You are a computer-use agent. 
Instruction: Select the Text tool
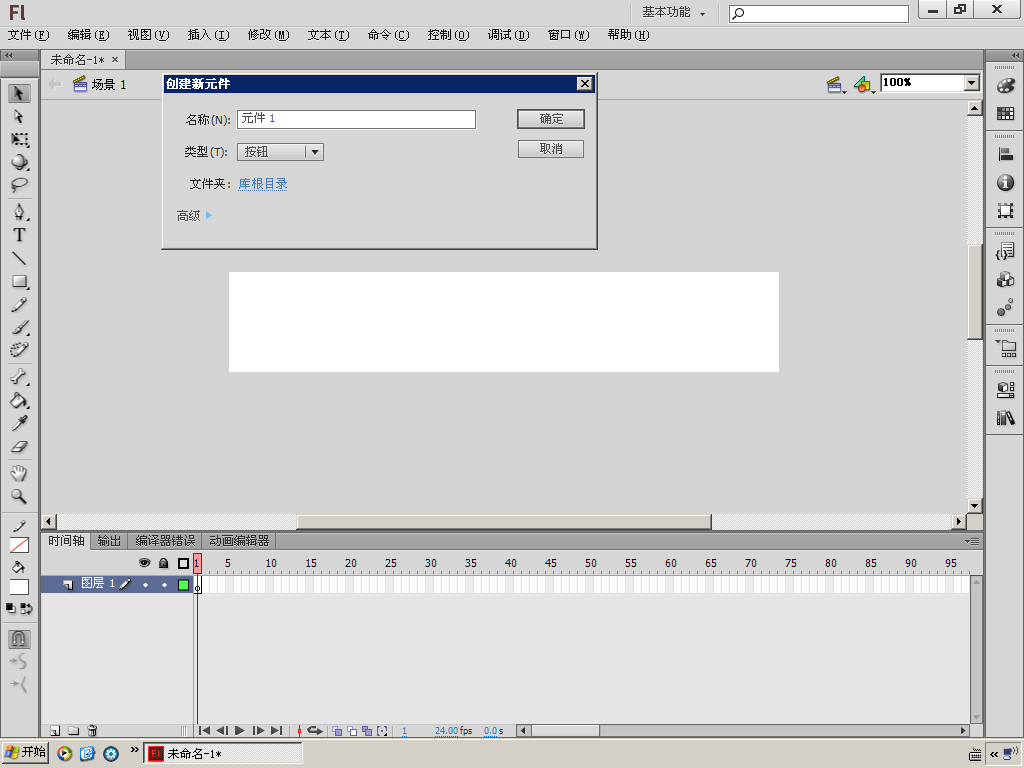pyautogui.click(x=19, y=235)
